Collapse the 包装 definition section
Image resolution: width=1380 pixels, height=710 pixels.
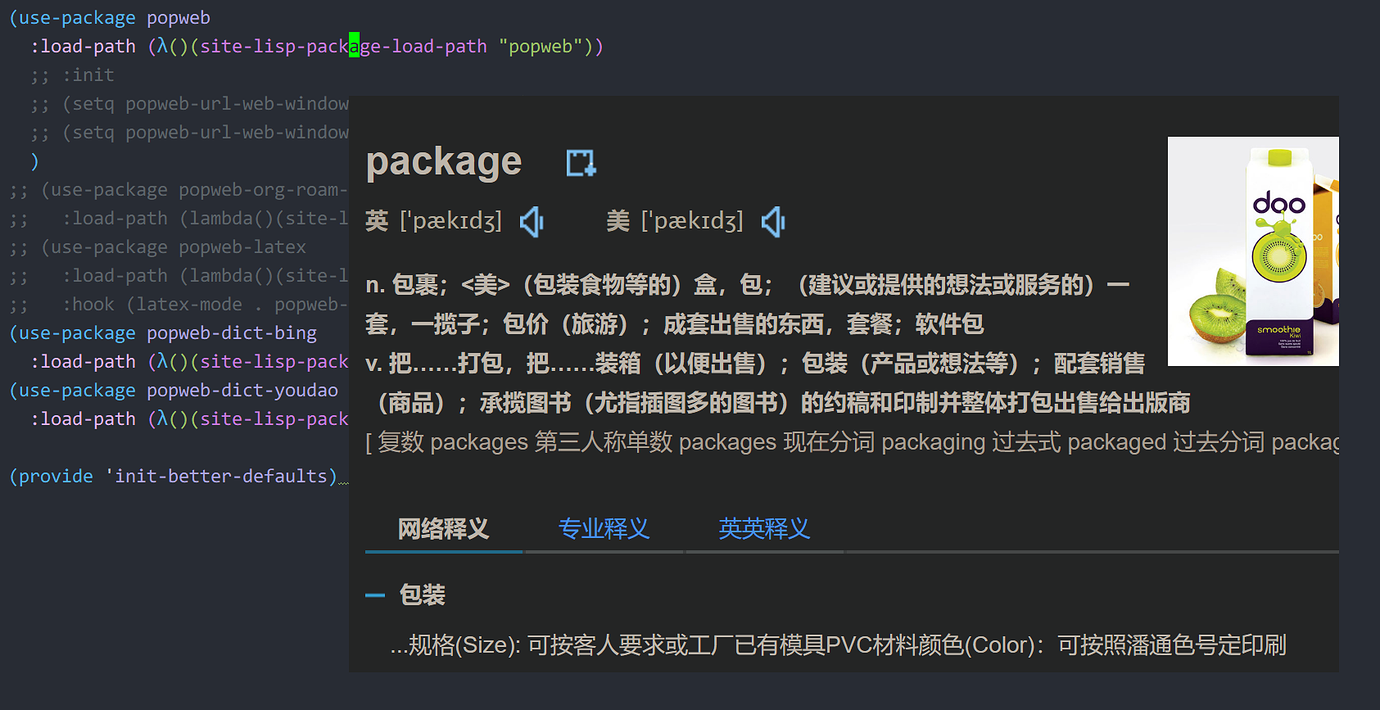pyautogui.click(x=375, y=594)
